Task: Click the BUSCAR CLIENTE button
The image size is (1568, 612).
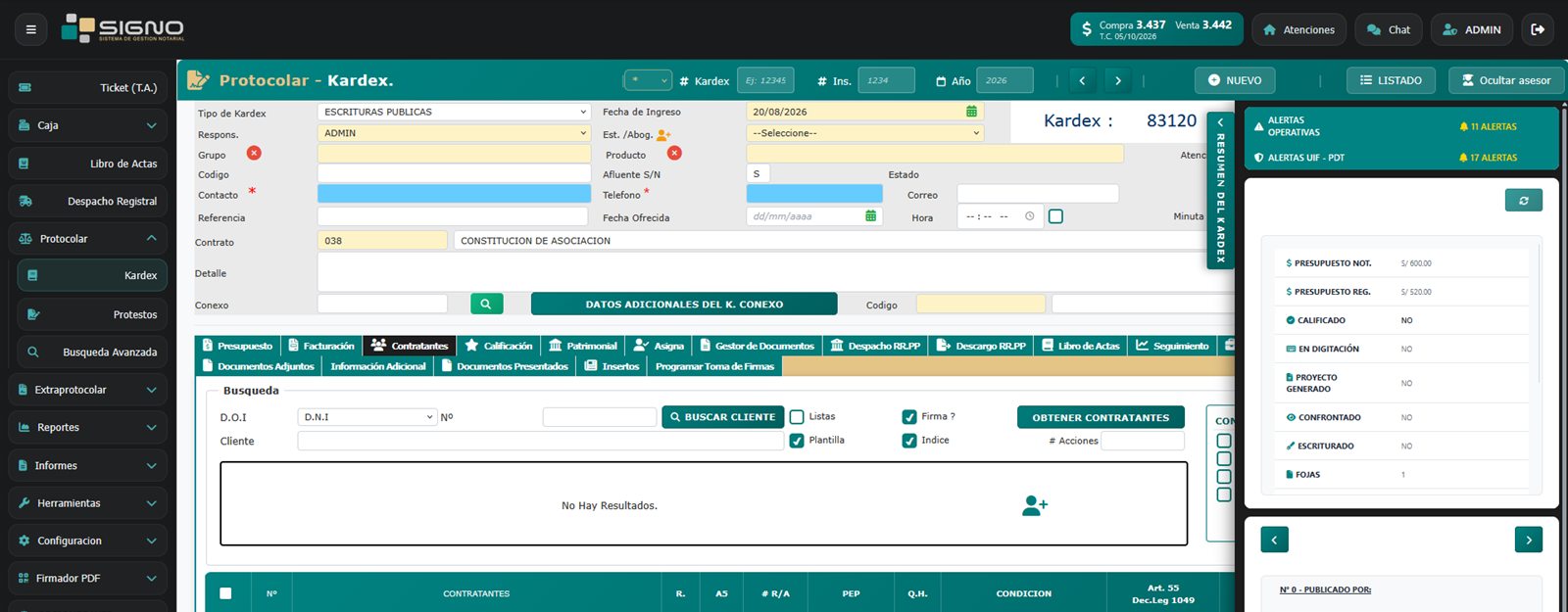Action: coord(722,417)
